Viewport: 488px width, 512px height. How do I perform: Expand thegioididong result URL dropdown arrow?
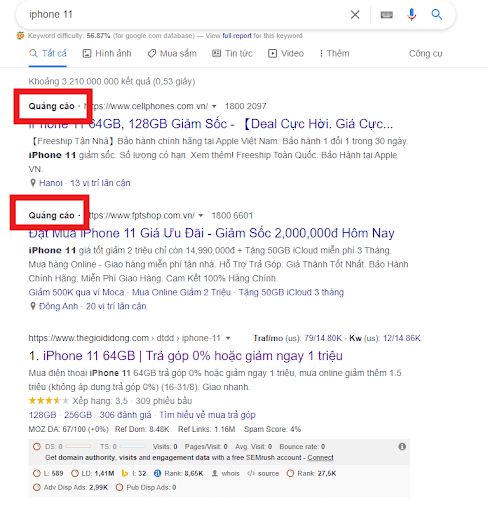click(228, 338)
